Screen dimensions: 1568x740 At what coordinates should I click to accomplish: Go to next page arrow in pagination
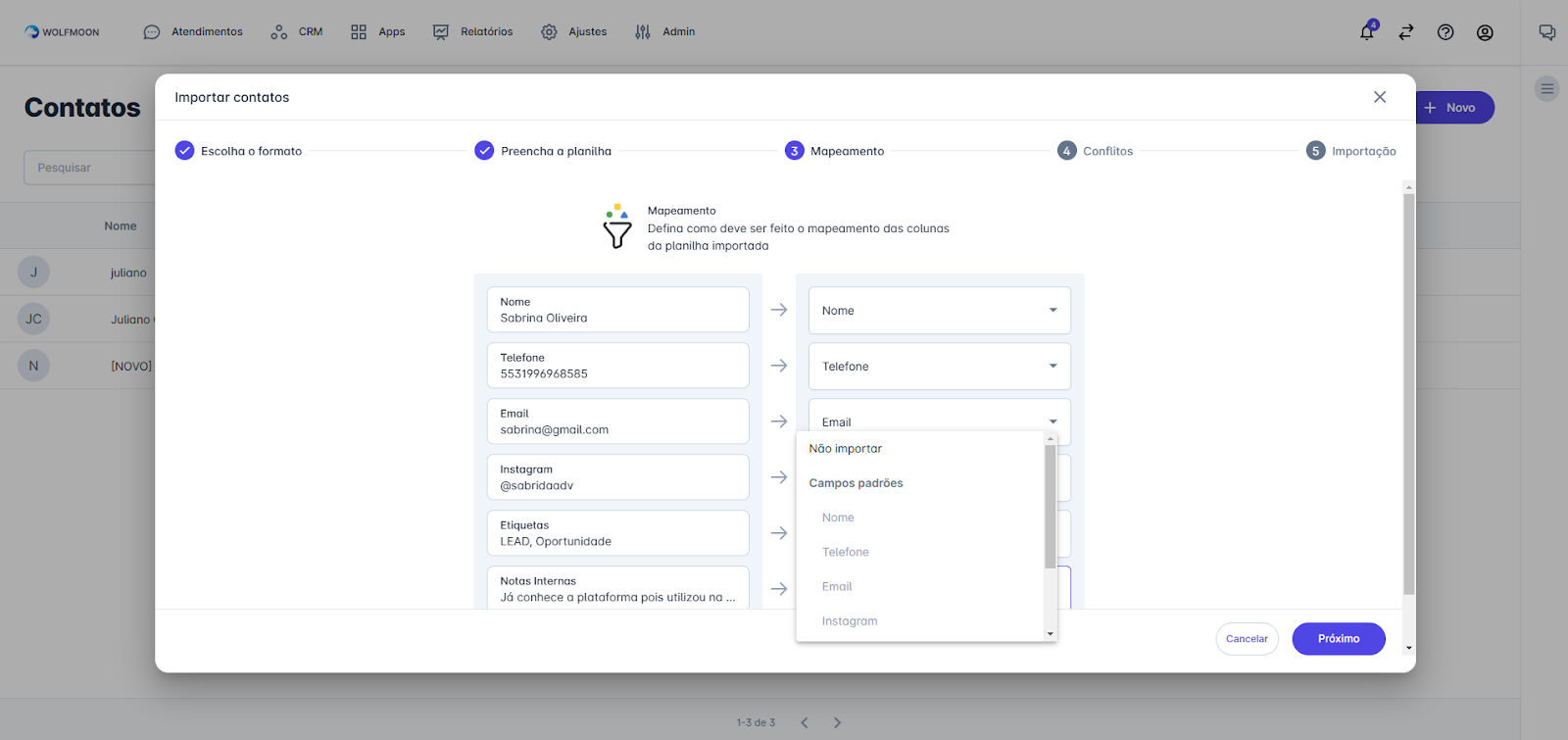pos(837,722)
